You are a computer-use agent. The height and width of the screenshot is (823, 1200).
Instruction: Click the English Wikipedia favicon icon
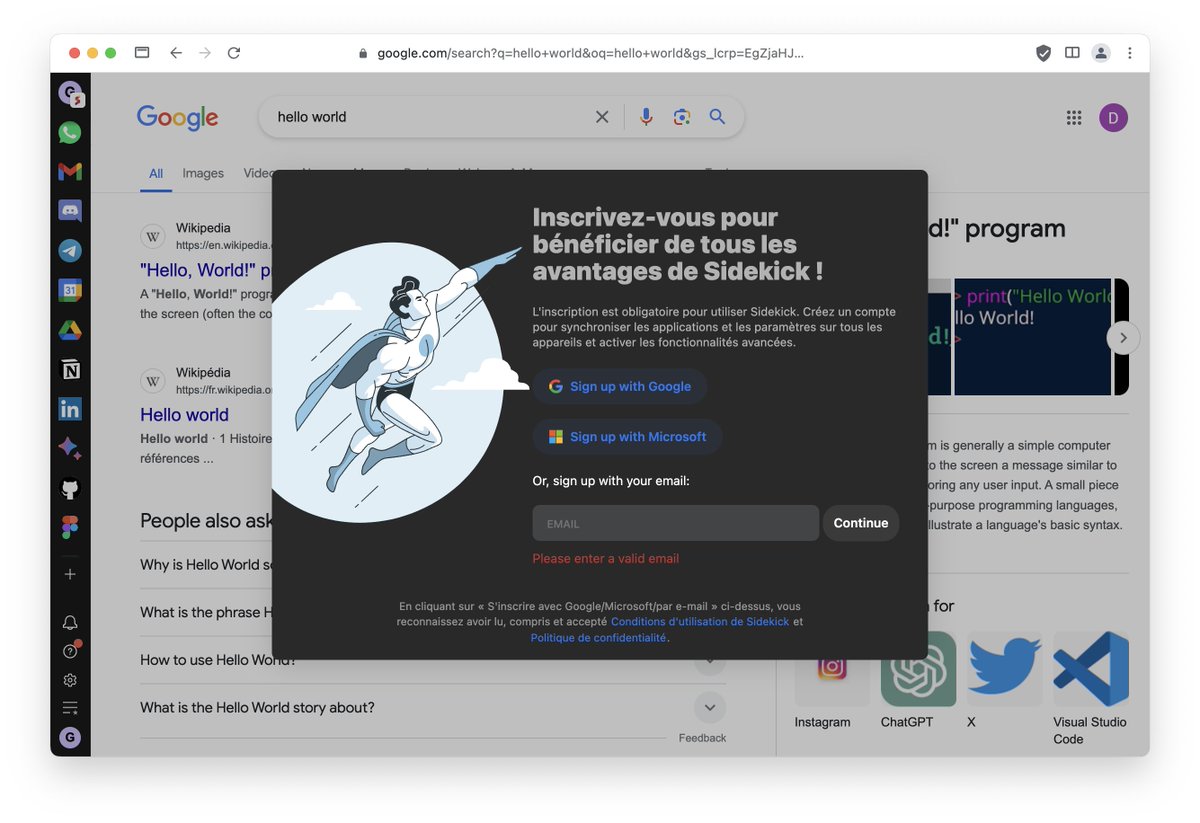(x=153, y=237)
